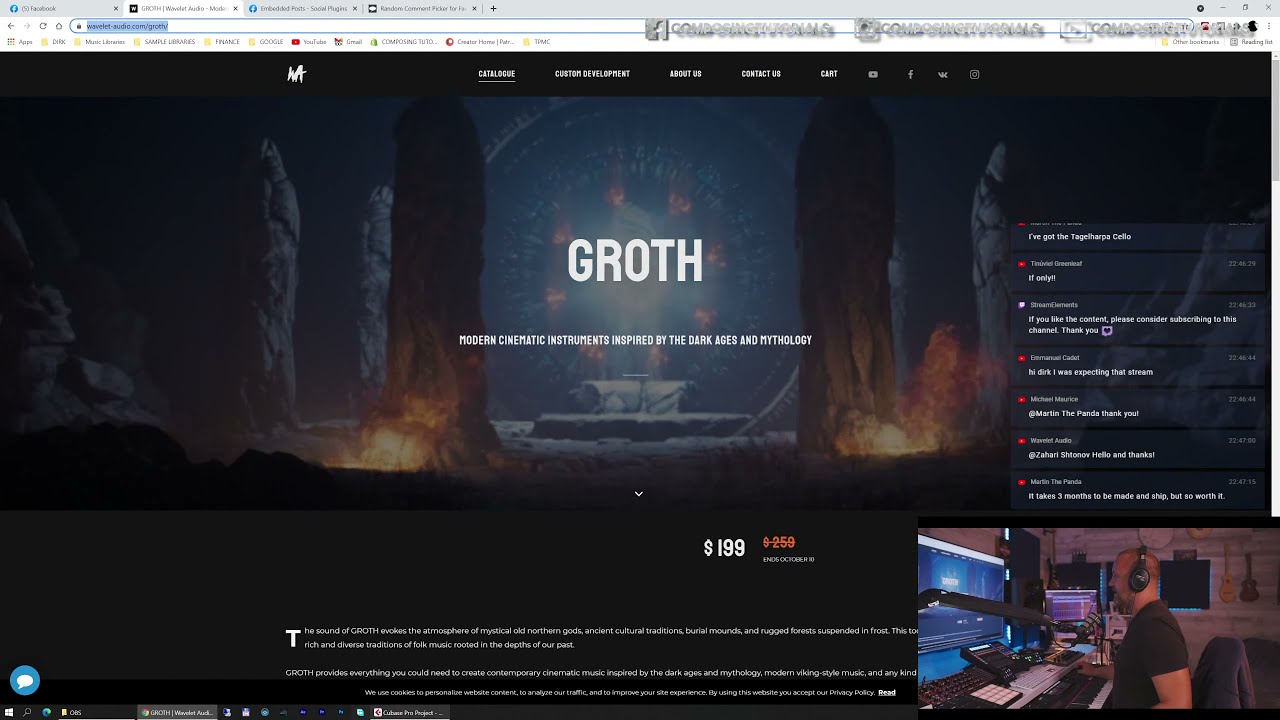Close the Facebook browser tab
Image resolution: width=1280 pixels, height=720 pixels.
pyautogui.click(x=116, y=8)
